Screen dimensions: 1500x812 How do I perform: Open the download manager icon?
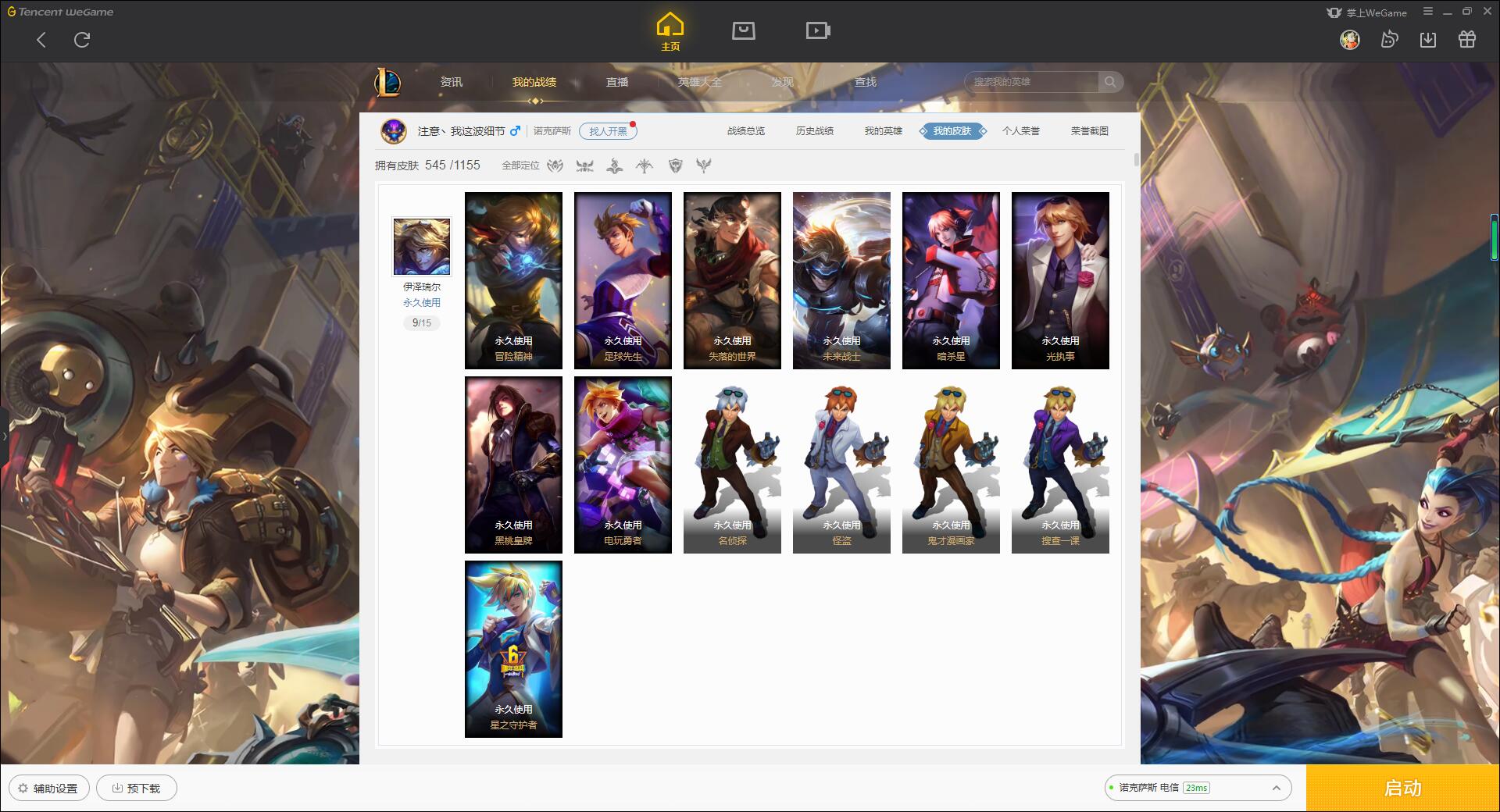[x=1428, y=39]
